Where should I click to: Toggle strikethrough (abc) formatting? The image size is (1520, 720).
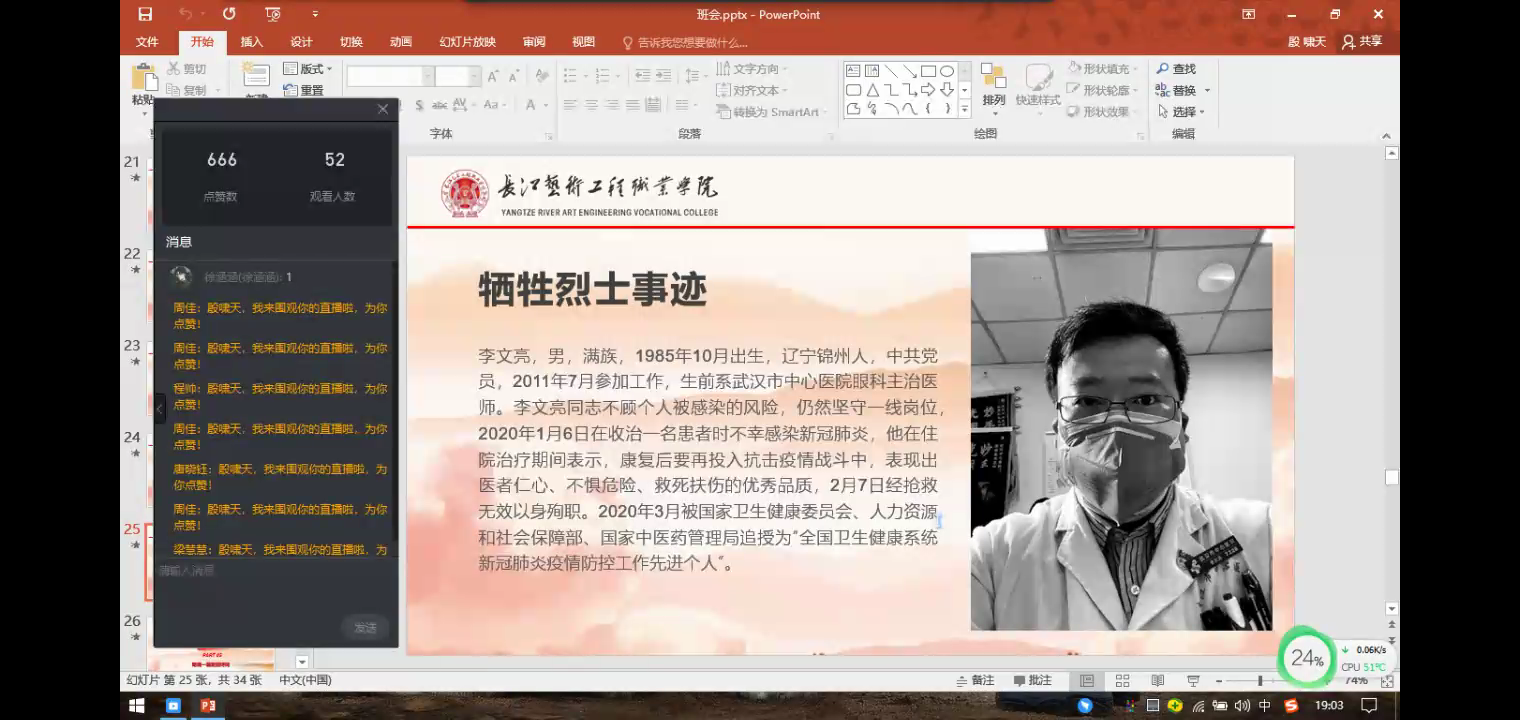[439, 105]
